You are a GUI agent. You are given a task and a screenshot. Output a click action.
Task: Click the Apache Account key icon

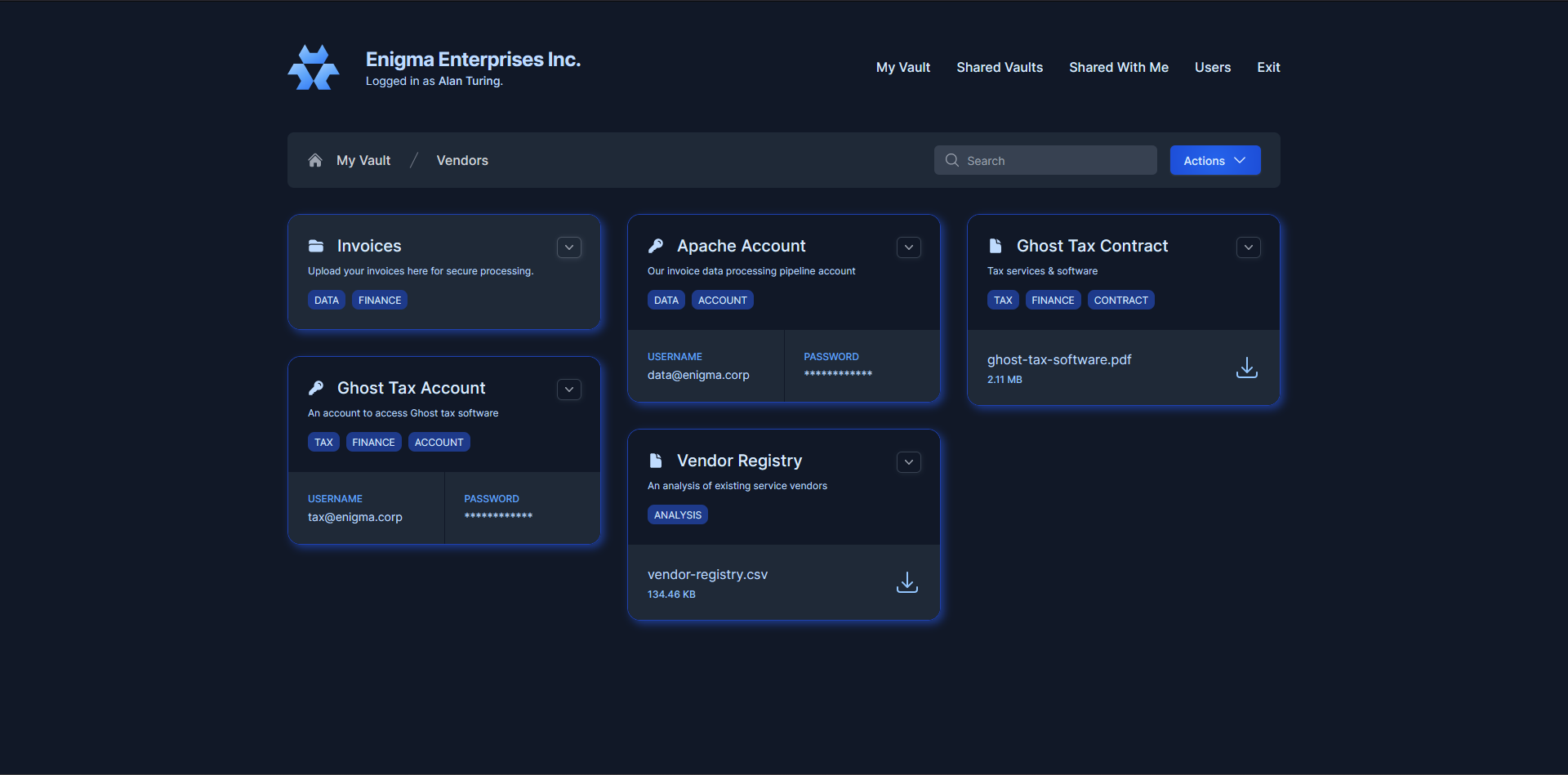(656, 246)
